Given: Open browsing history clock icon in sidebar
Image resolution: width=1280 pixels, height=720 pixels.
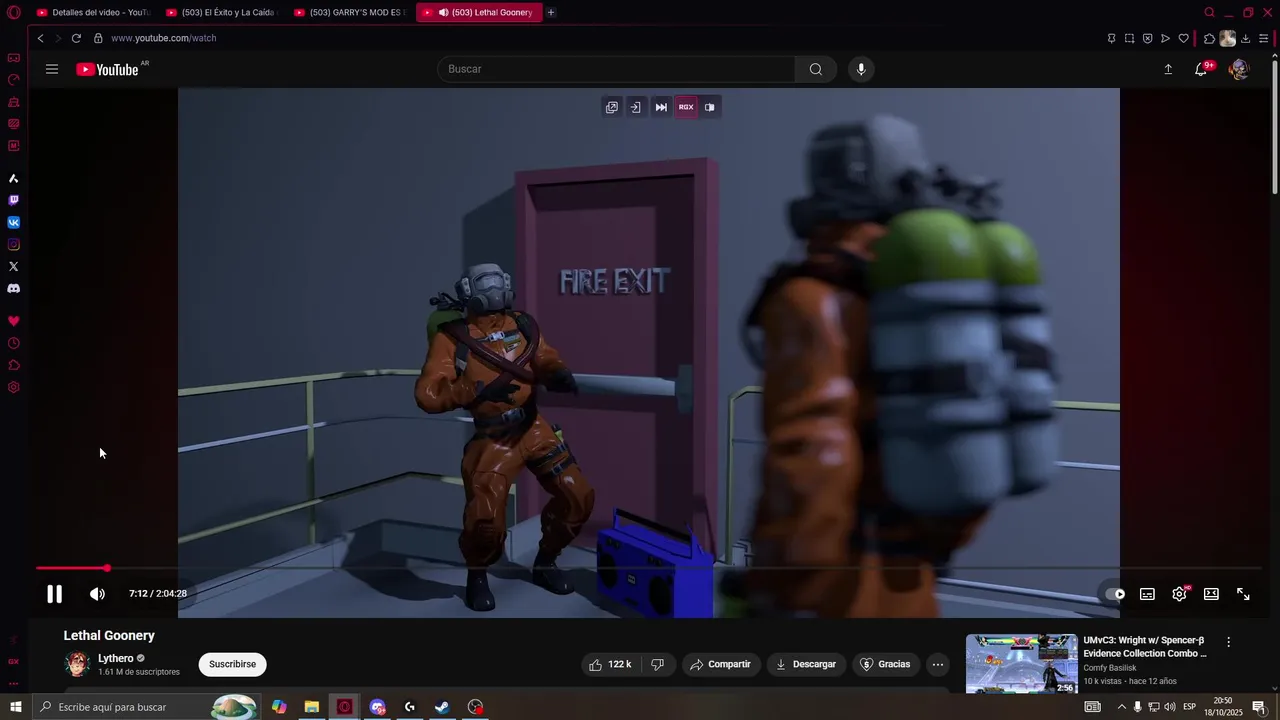Looking at the screenshot, I should click(x=14, y=343).
